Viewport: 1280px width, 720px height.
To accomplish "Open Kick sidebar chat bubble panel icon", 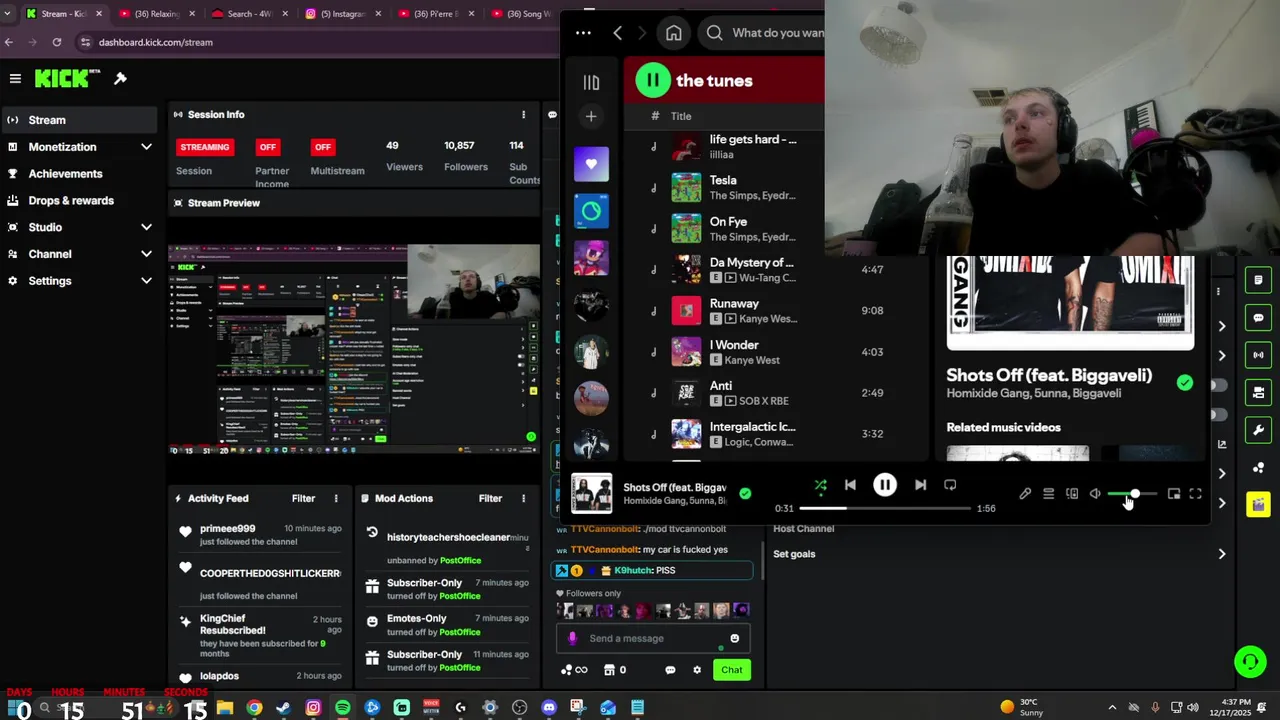I will (x=1258, y=318).
